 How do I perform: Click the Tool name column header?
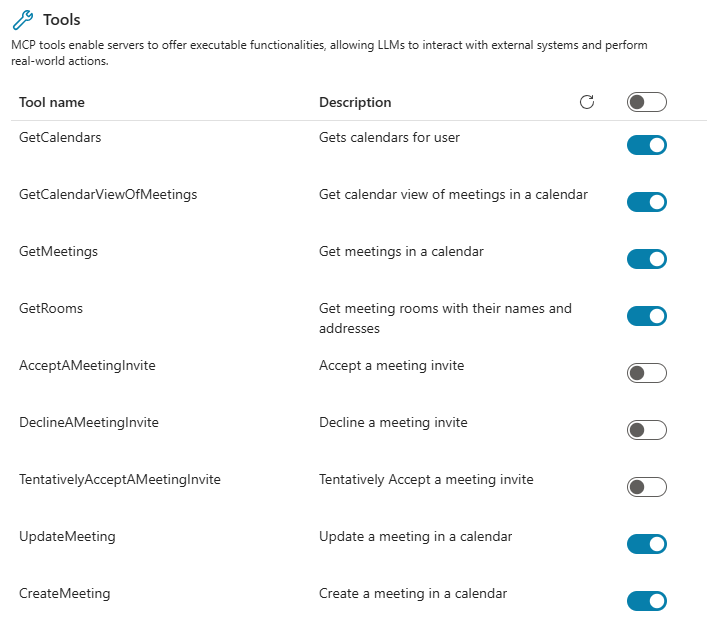[52, 102]
